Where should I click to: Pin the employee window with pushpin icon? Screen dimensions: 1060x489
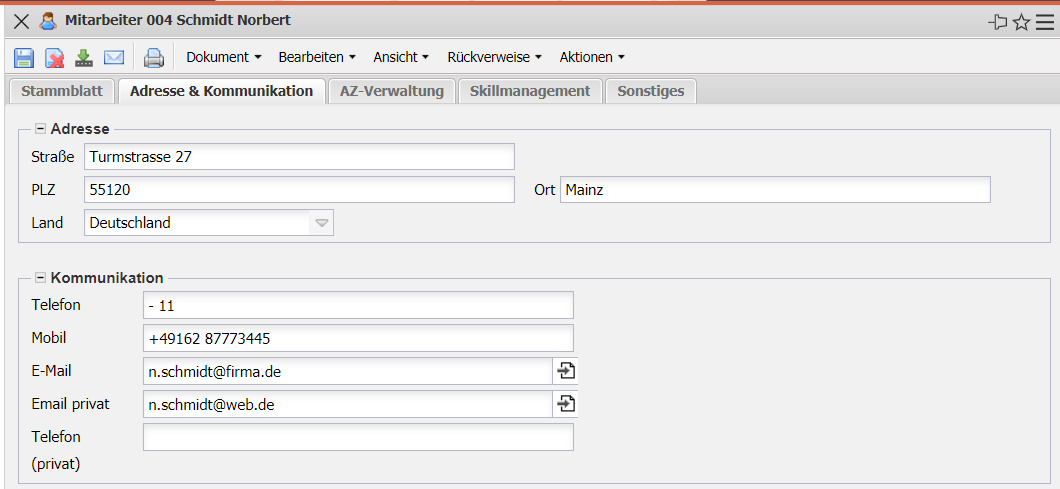click(997, 22)
